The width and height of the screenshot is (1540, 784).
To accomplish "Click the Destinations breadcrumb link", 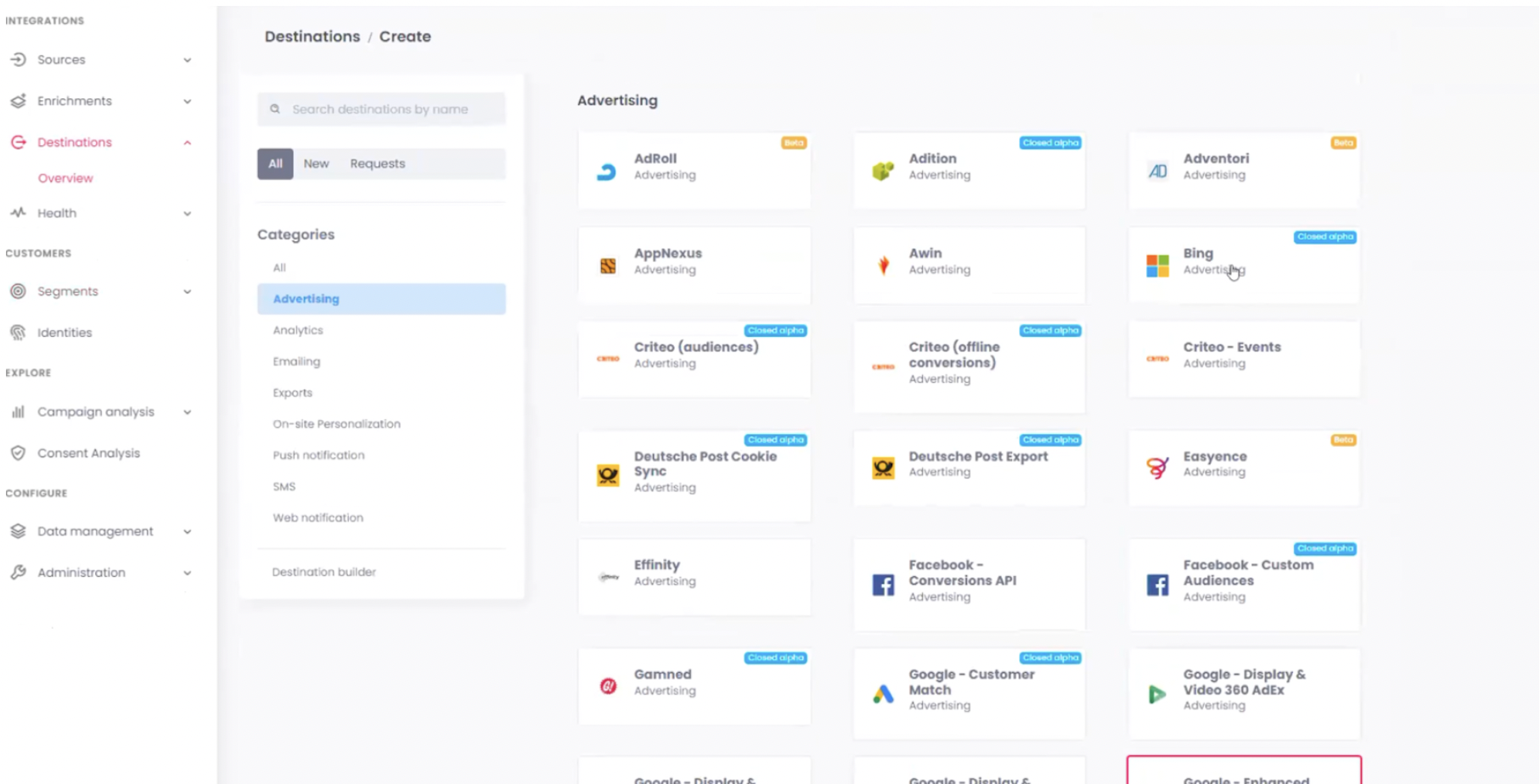I will (312, 36).
